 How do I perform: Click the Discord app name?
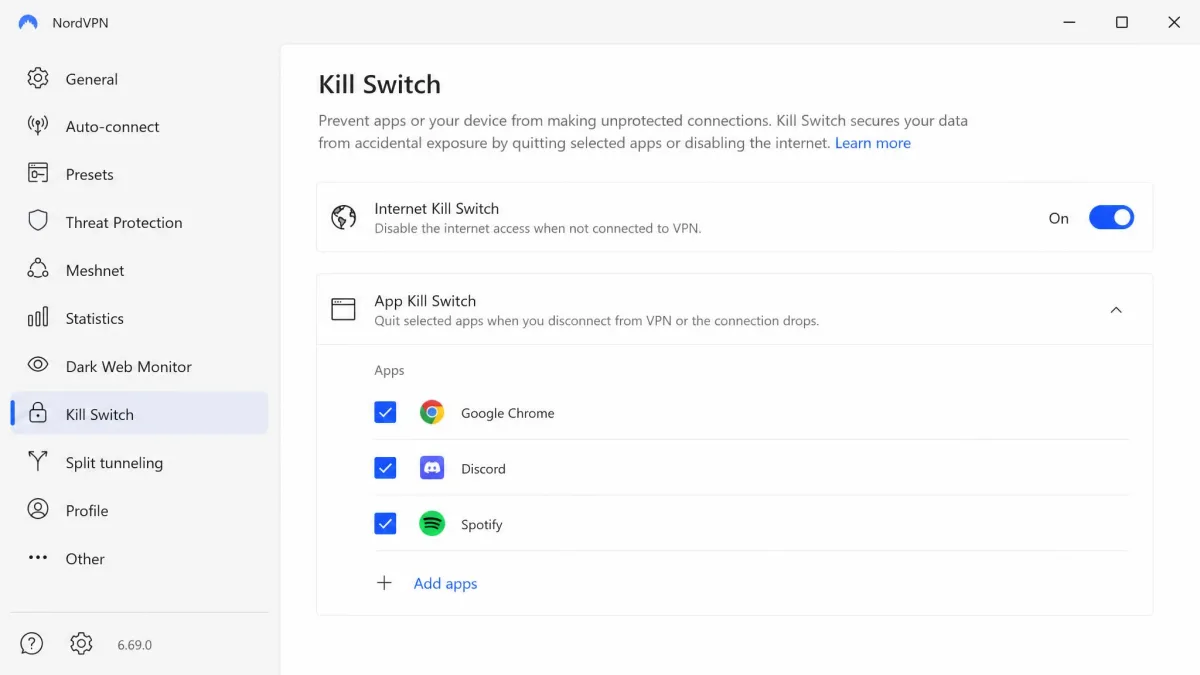point(483,468)
